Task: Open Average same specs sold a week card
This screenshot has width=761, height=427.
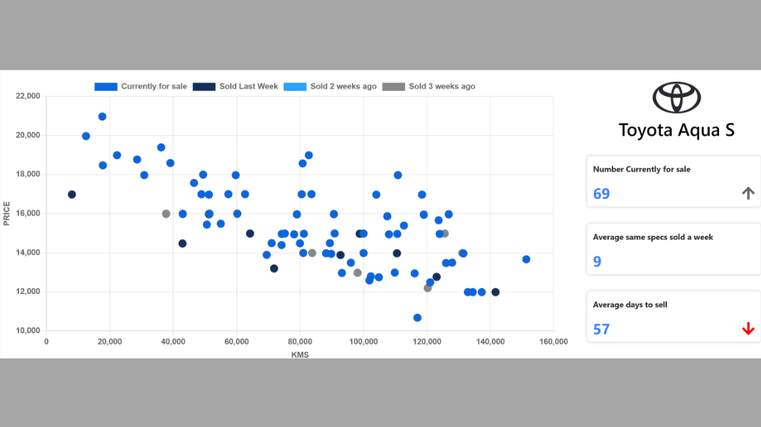Action: (x=672, y=249)
